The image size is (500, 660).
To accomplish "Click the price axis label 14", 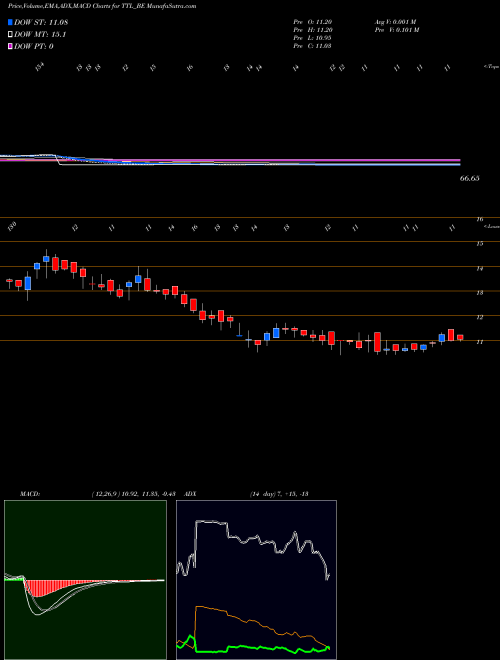I will tap(480, 268).
